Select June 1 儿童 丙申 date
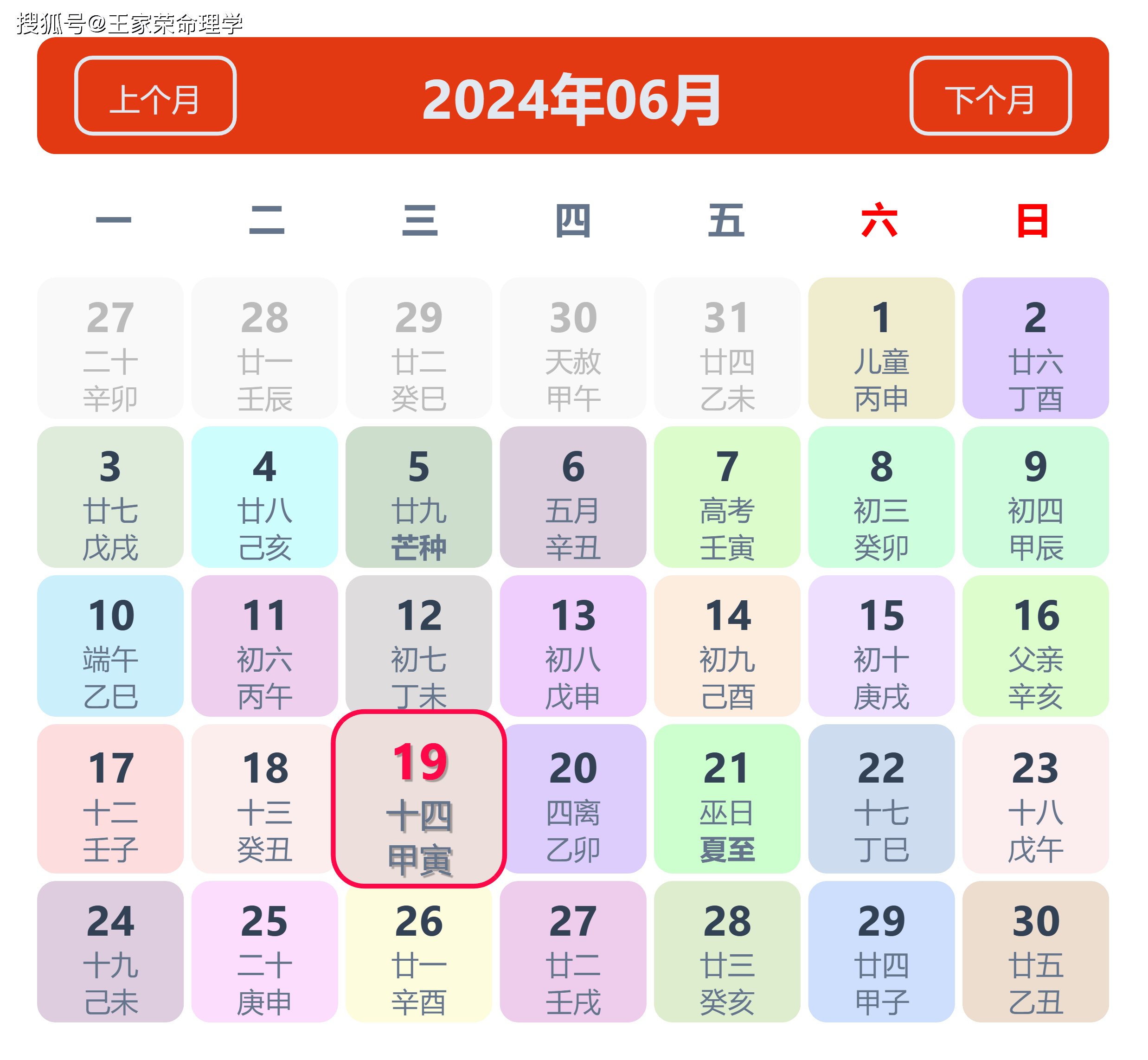 (x=882, y=348)
